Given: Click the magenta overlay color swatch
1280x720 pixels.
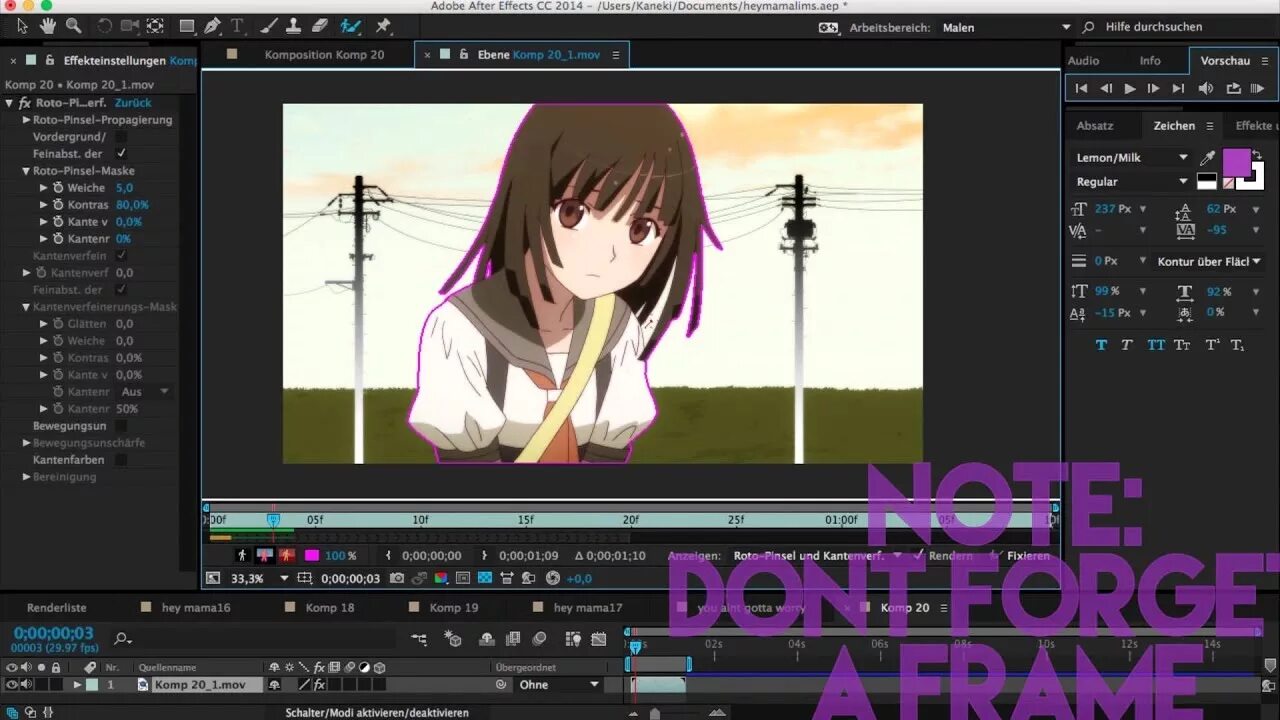Looking at the screenshot, I should tap(312, 555).
